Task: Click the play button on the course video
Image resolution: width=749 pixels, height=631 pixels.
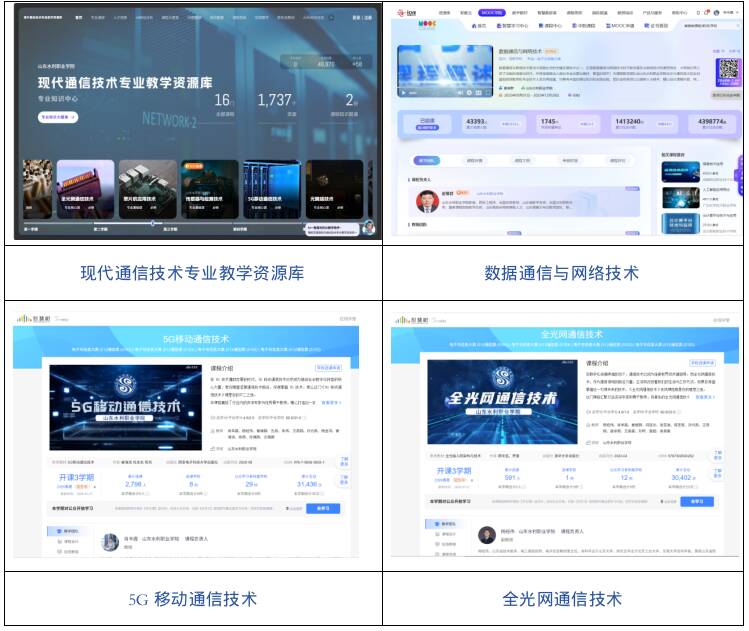Action: (404, 93)
